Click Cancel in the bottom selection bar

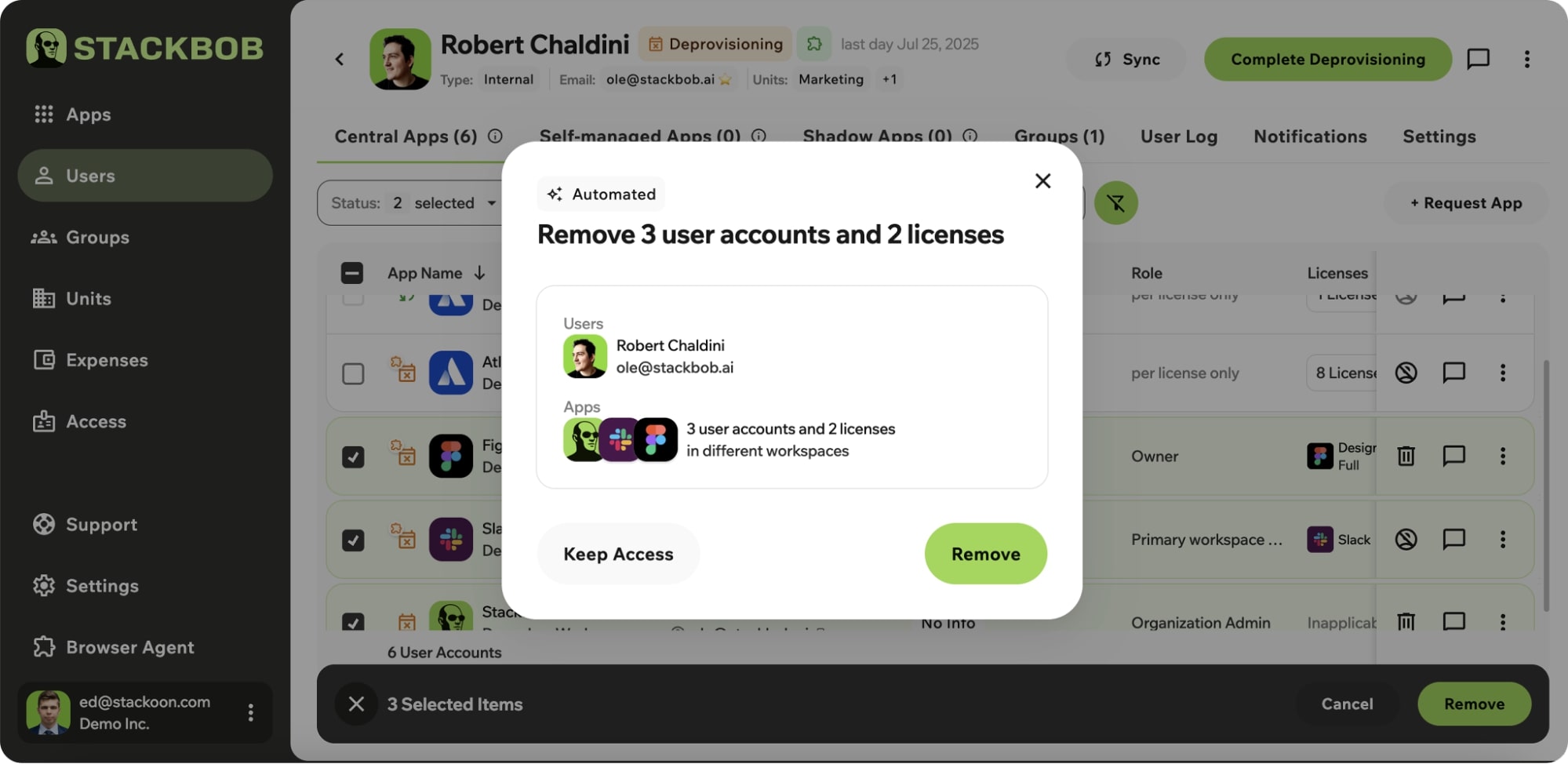click(x=1347, y=704)
